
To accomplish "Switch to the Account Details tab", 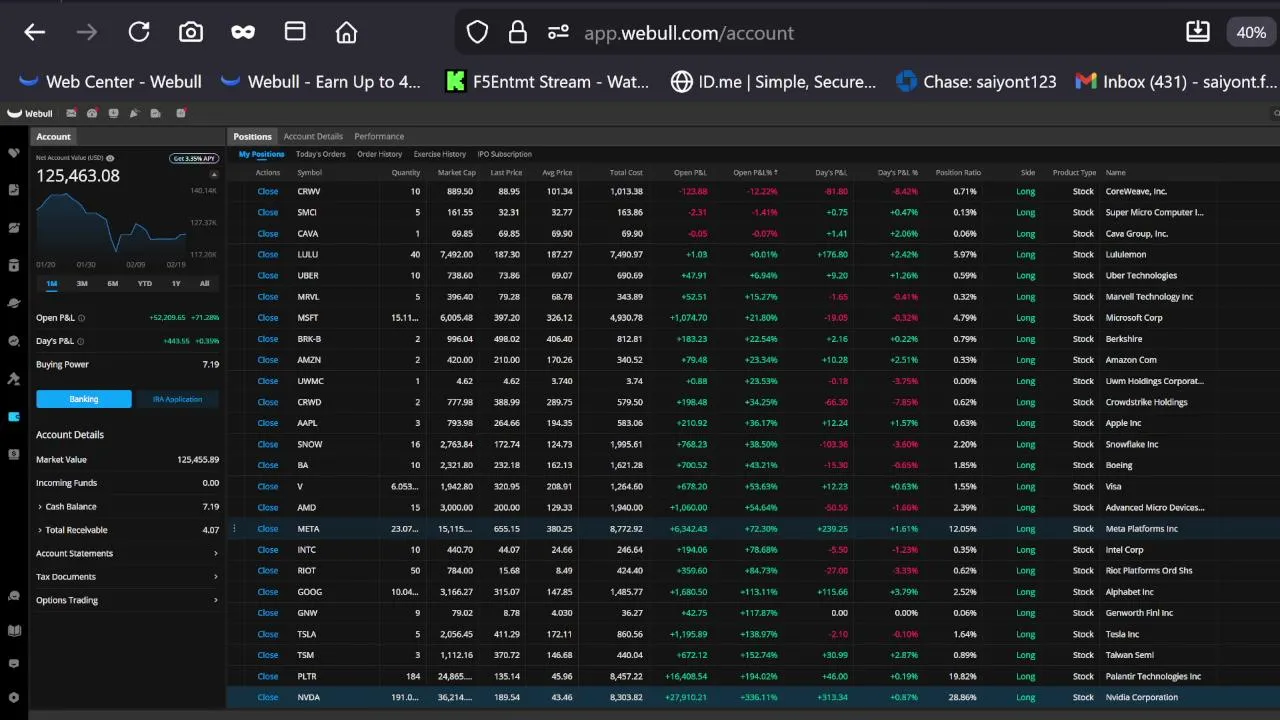I will tap(313, 136).
